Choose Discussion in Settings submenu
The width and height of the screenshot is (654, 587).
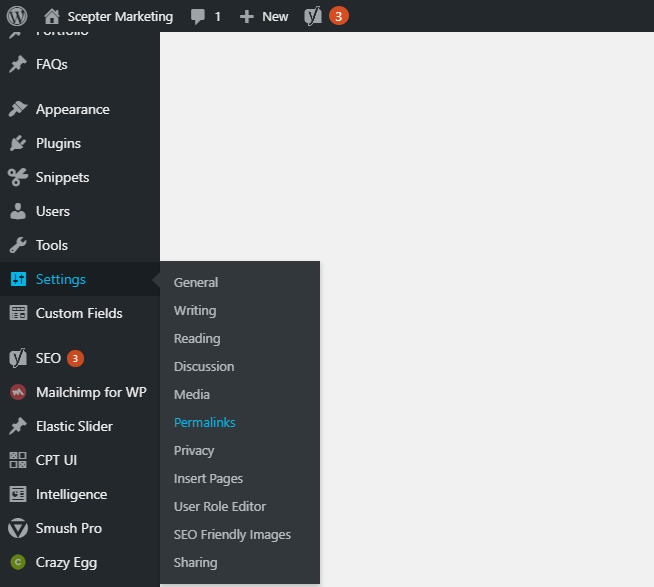[204, 366]
